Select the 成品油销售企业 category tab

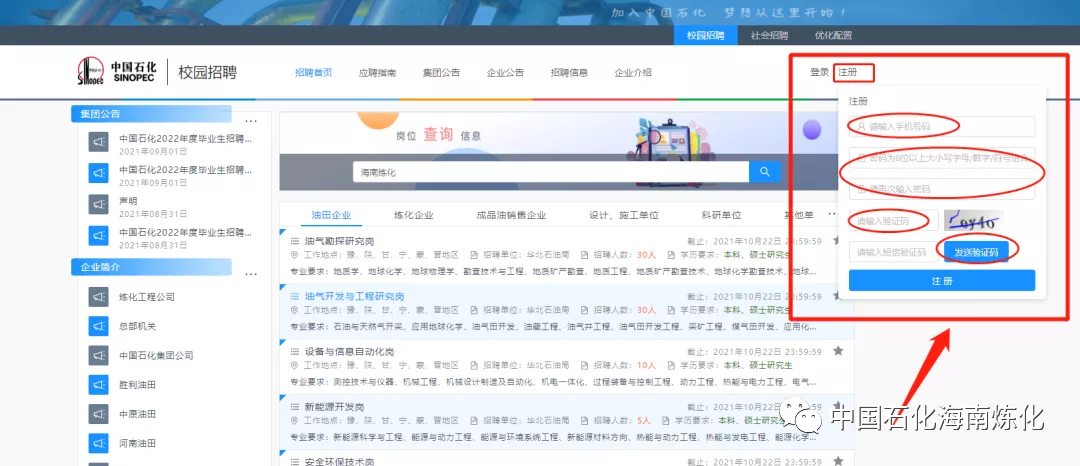click(x=511, y=215)
